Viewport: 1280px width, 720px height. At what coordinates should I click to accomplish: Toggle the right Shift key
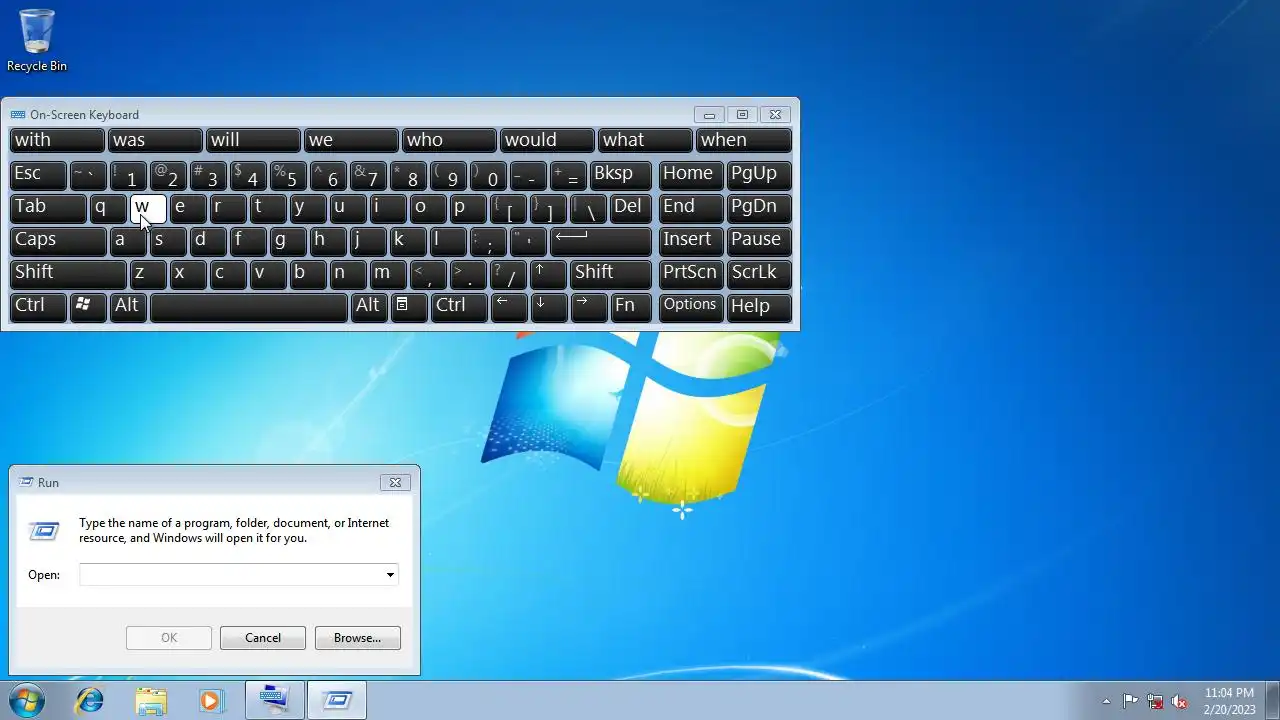point(611,273)
